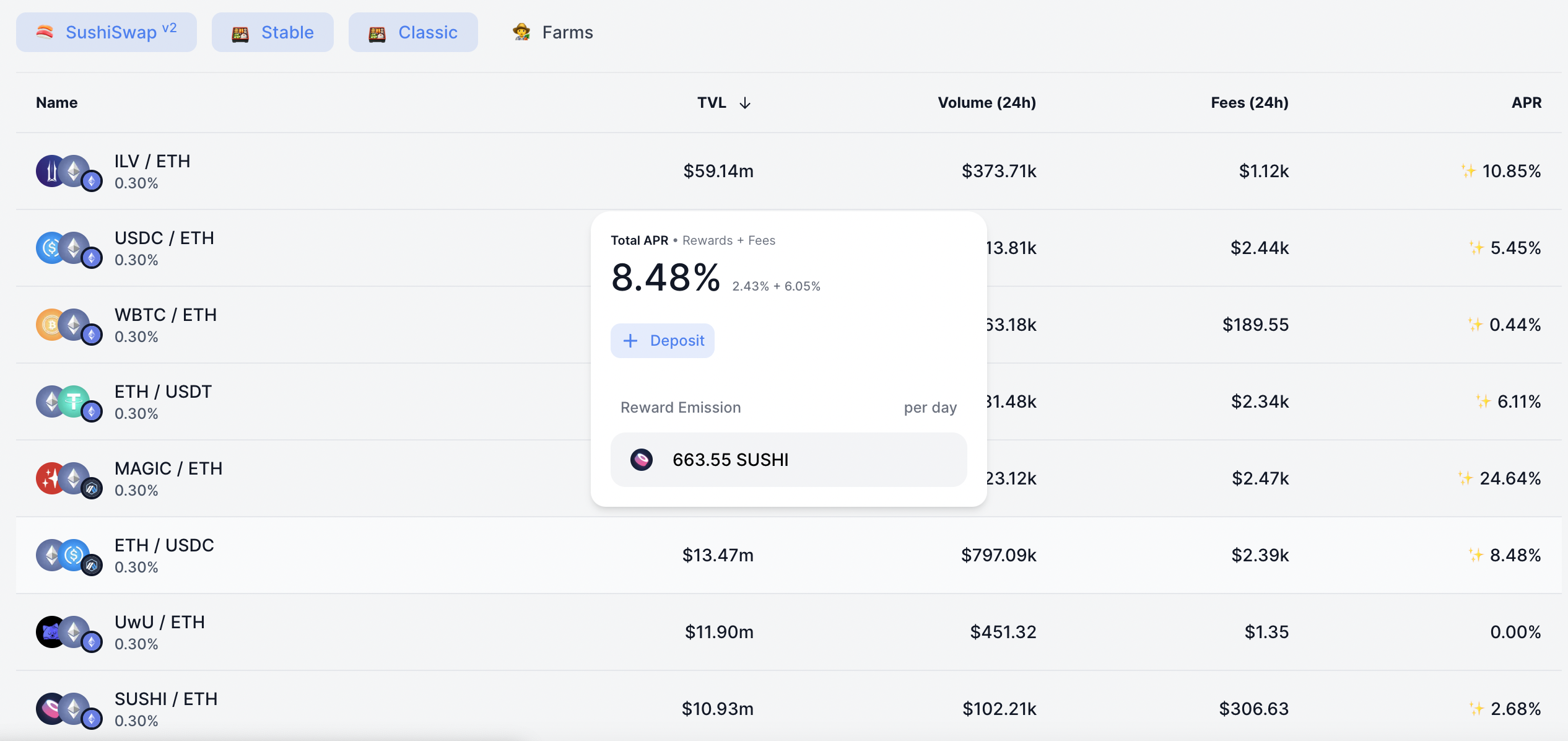
Task: Sort table by Fees (24h) header
Action: tap(1250, 103)
